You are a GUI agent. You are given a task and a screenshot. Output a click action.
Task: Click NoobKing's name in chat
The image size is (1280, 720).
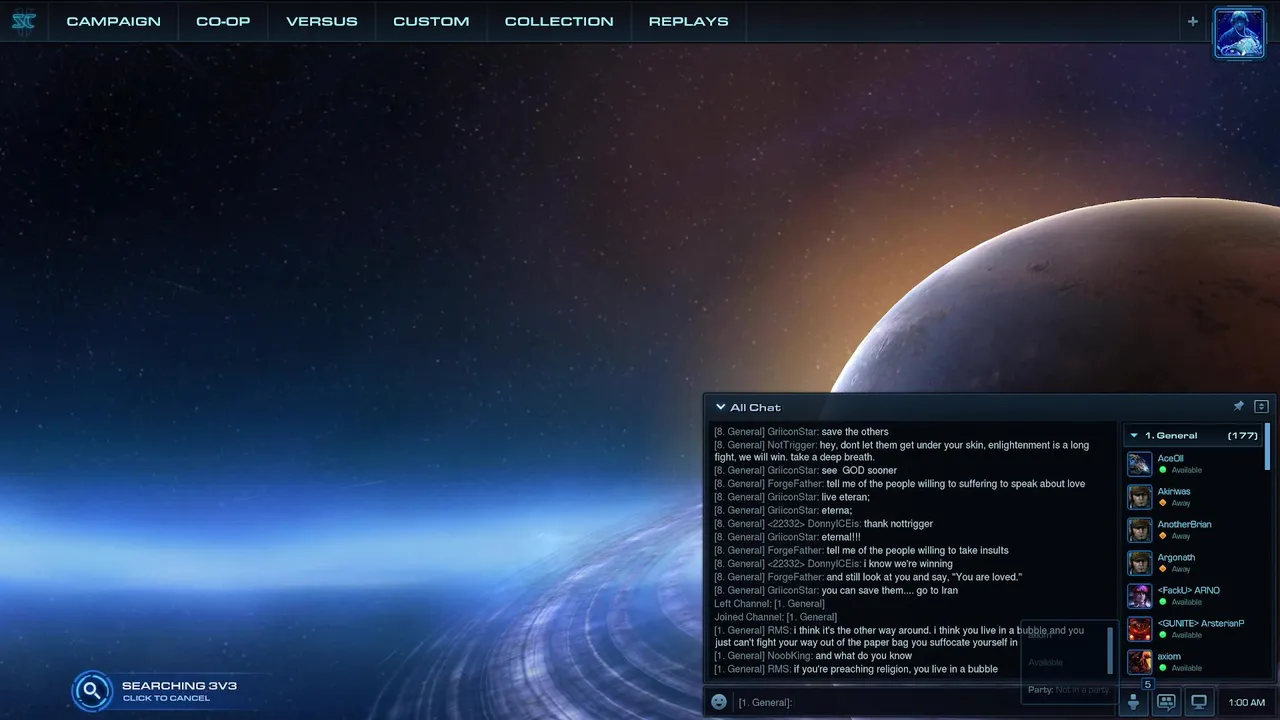[x=789, y=656]
